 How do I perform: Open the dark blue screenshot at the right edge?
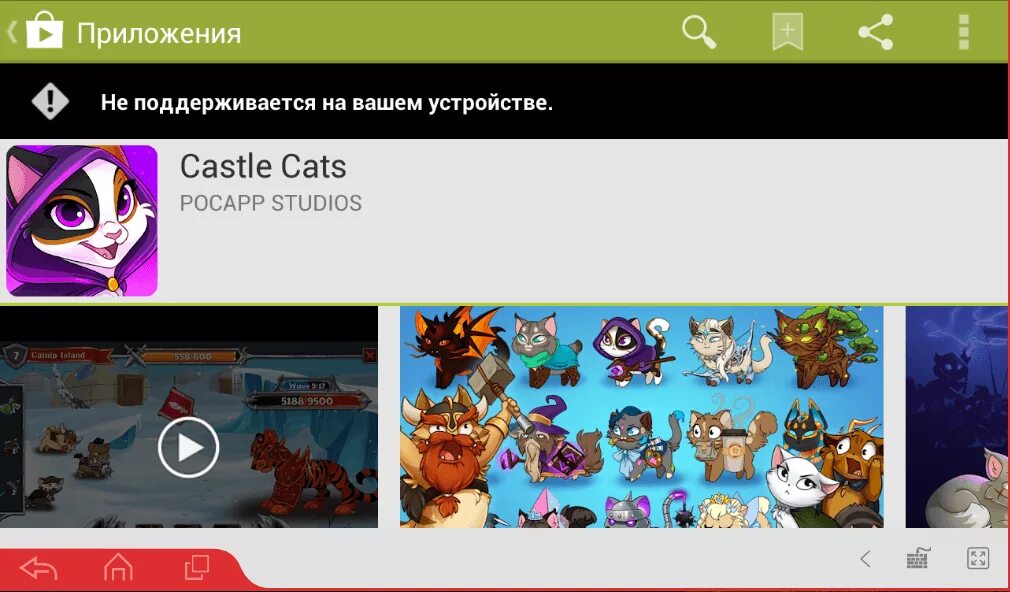pos(956,417)
